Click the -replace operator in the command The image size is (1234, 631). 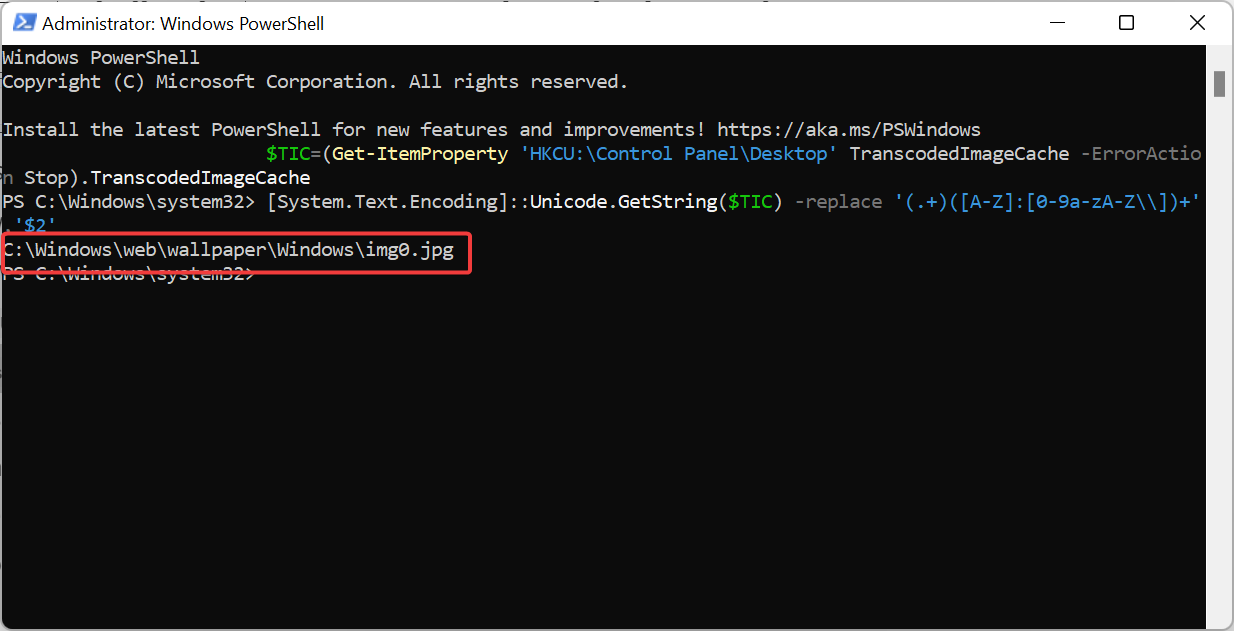tap(838, 201)
